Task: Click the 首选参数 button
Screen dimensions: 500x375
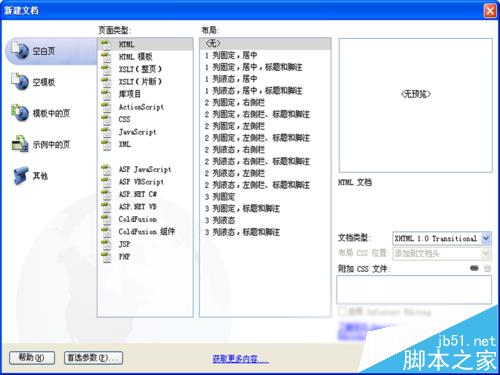Action: [x=93, y=358]
